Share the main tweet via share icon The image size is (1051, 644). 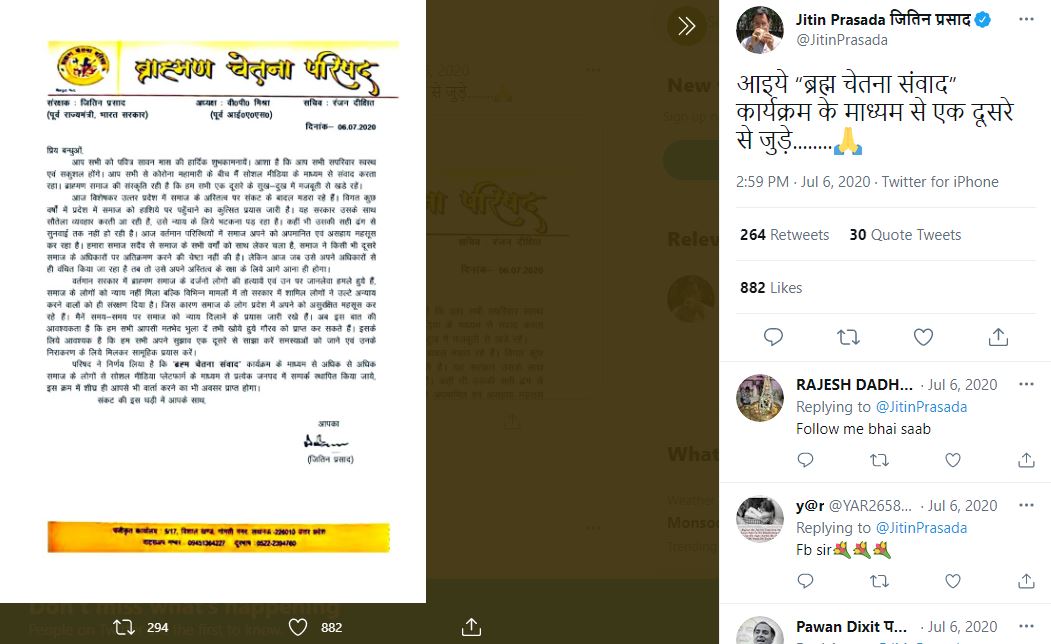click(x=998, y=337)
